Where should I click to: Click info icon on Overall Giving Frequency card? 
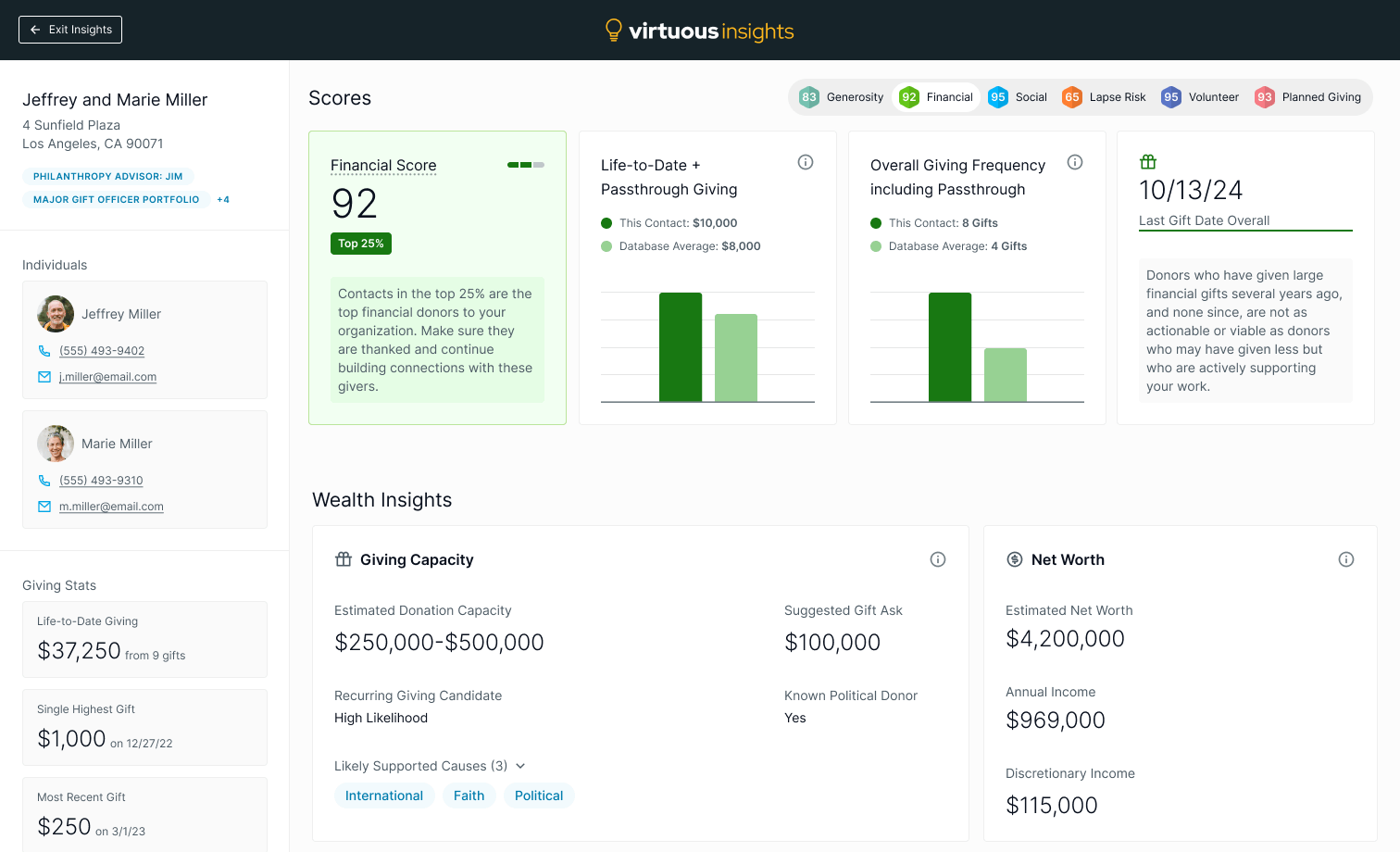1075,162
